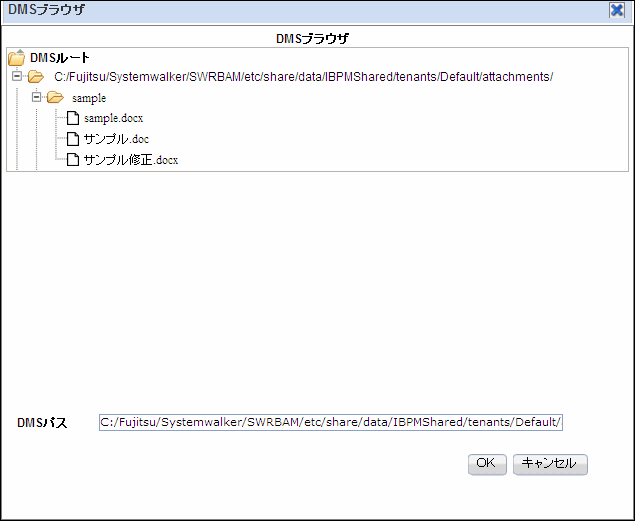This screenshot has height=521, width=635.
Task: Select file サンプル修正.docx
Action: coord(131,160)
